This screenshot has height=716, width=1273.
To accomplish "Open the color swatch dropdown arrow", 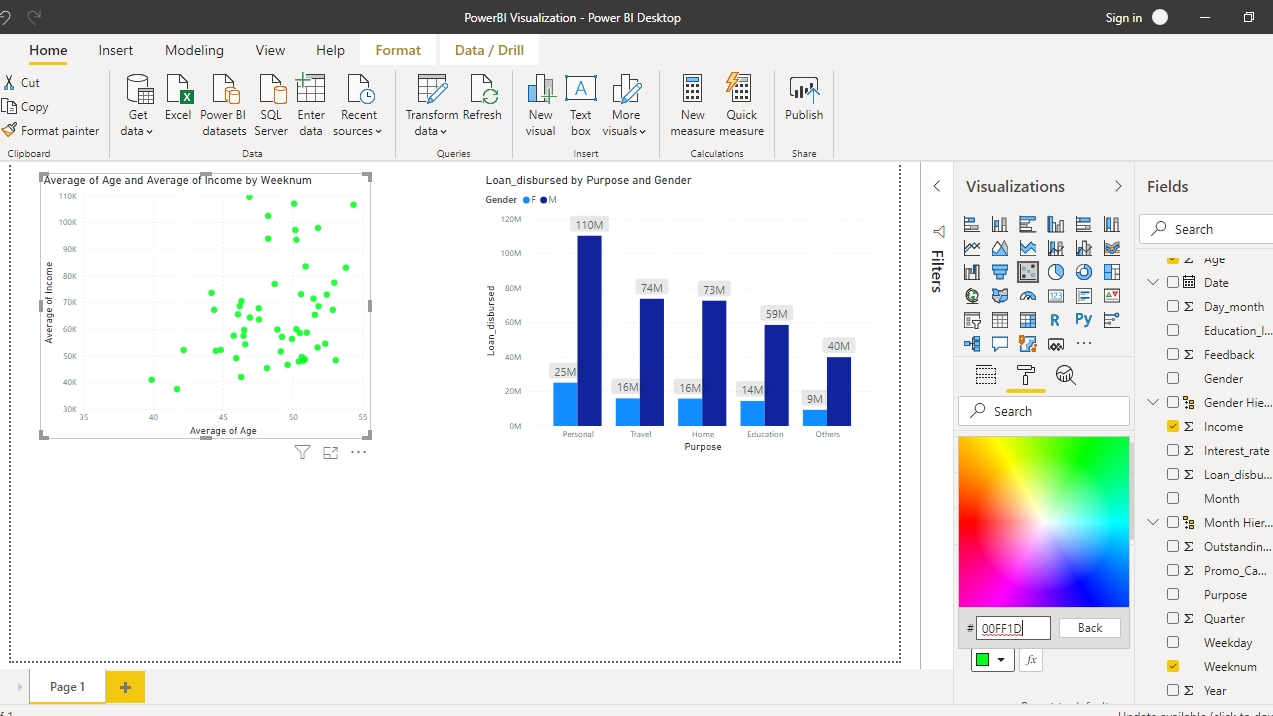I will coord(1001,660).
